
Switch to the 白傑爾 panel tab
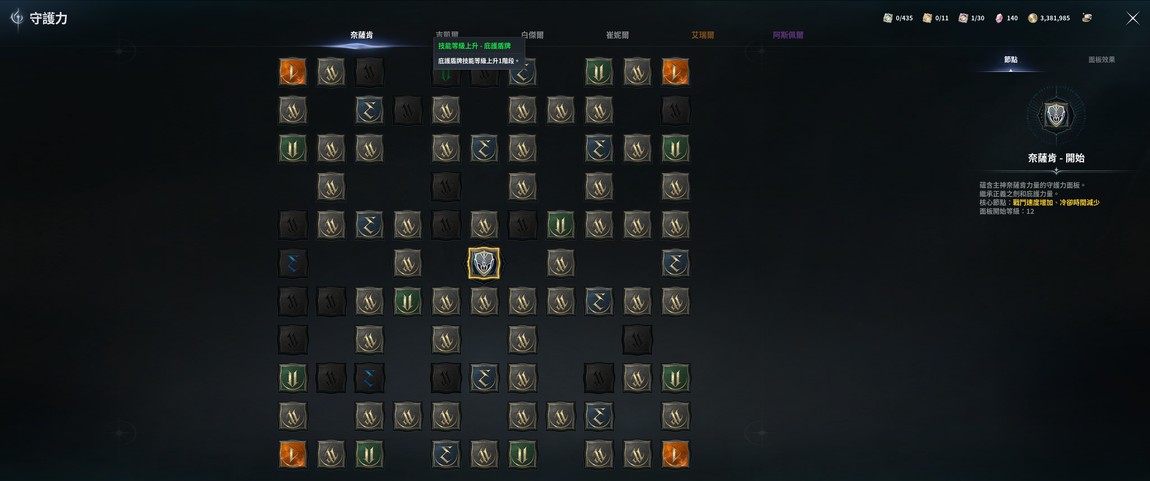click(532, 35)
